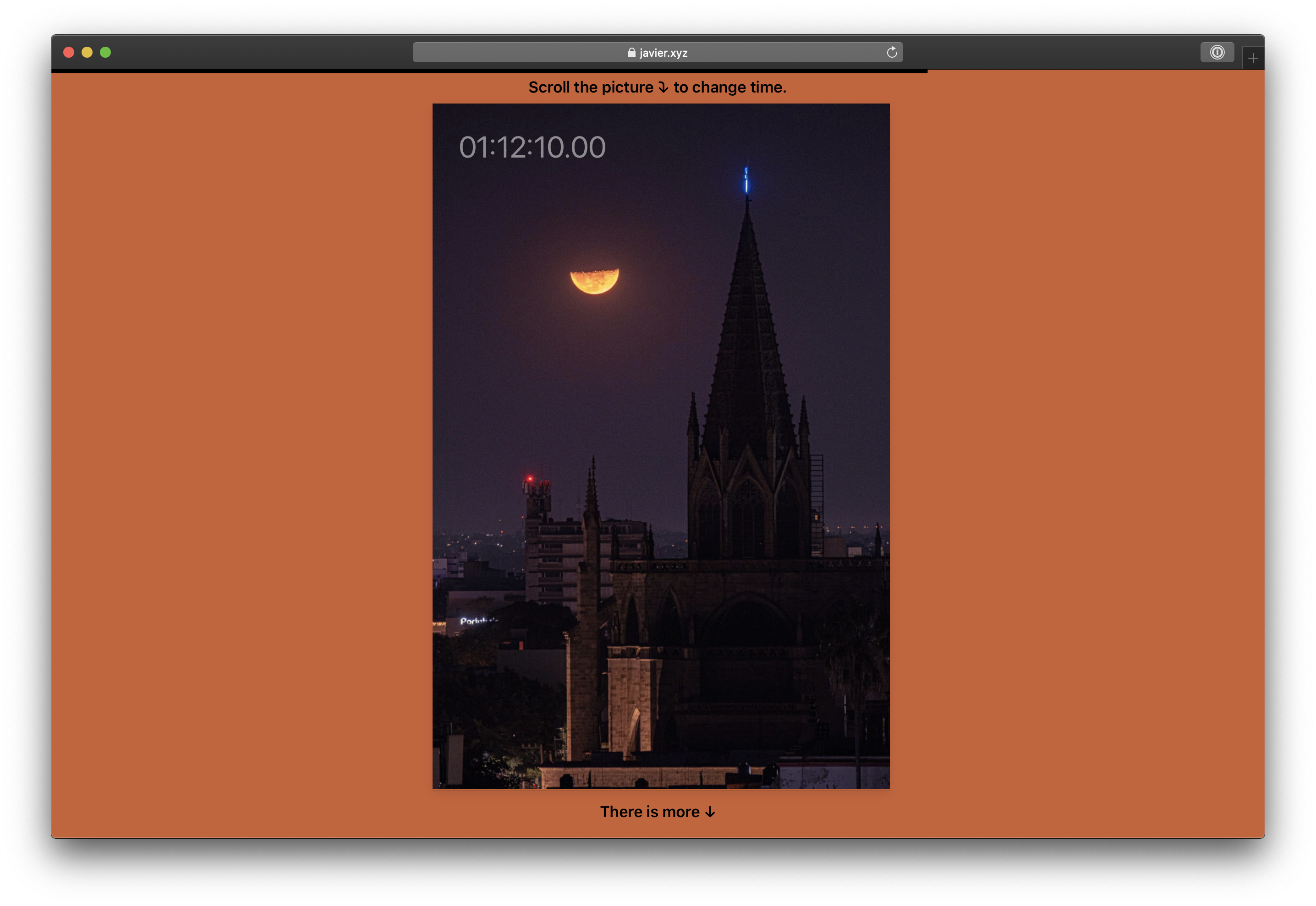
Task: Click the green fullscreen window button
Action: click(105, 52)
